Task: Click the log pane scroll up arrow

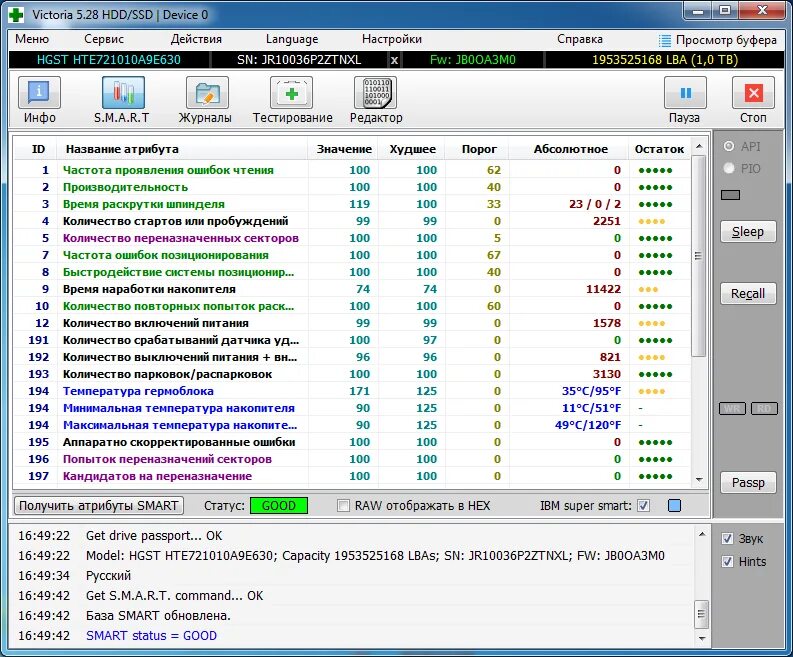Action: click(701, 534)
